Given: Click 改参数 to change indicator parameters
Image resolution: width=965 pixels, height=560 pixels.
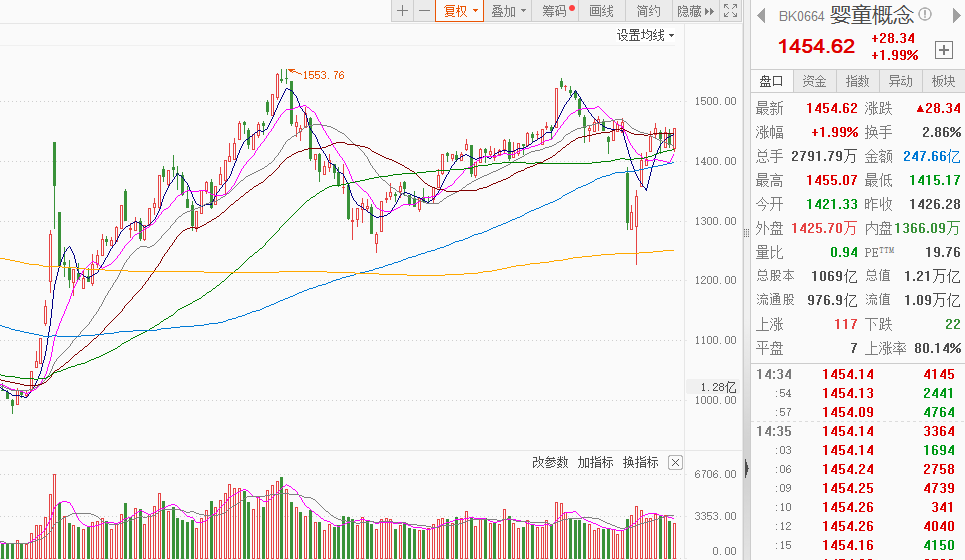Looking at the screenshot, I should 550,462.
